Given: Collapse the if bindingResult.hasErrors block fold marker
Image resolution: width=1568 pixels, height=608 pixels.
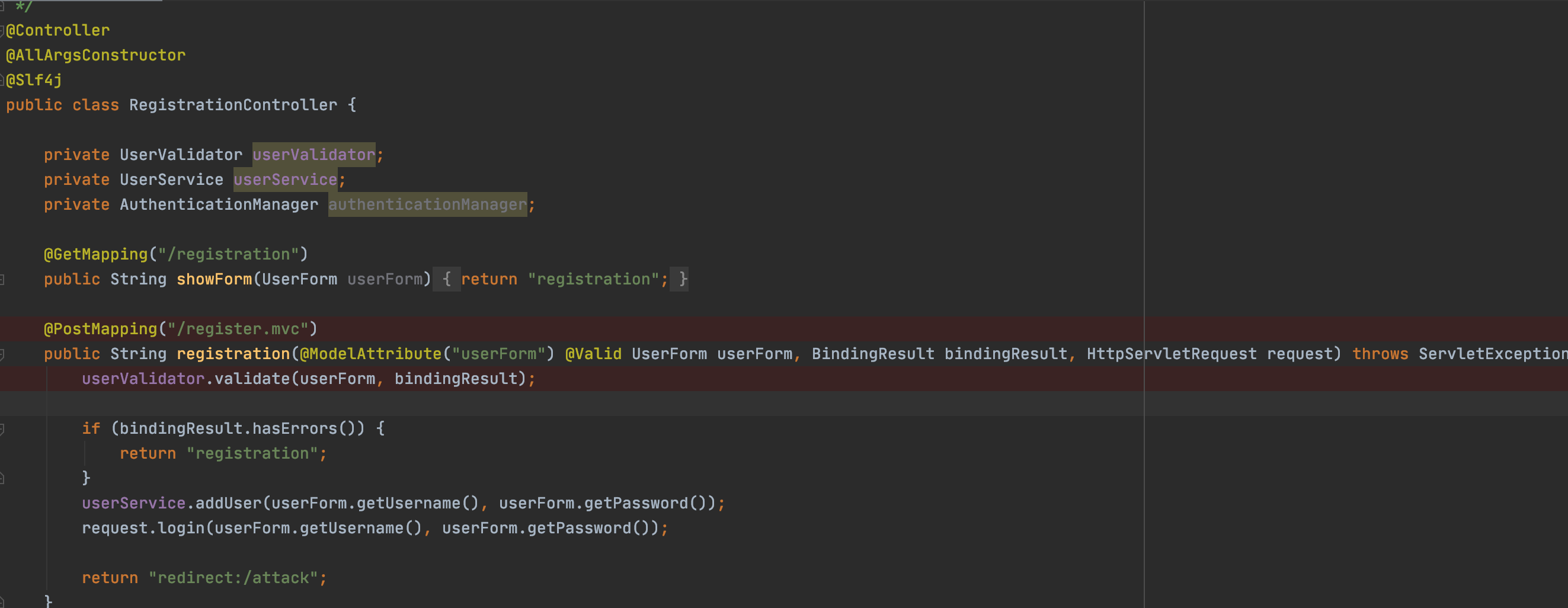Looking at the screenshot, I should click(x=2, y=429).
